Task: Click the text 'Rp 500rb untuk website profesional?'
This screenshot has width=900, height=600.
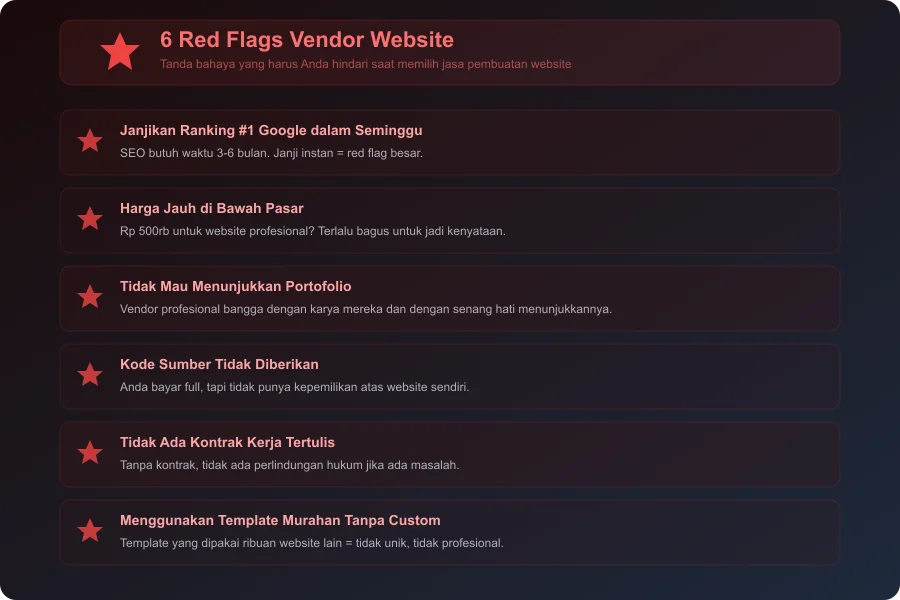Action: click(313, 231)
